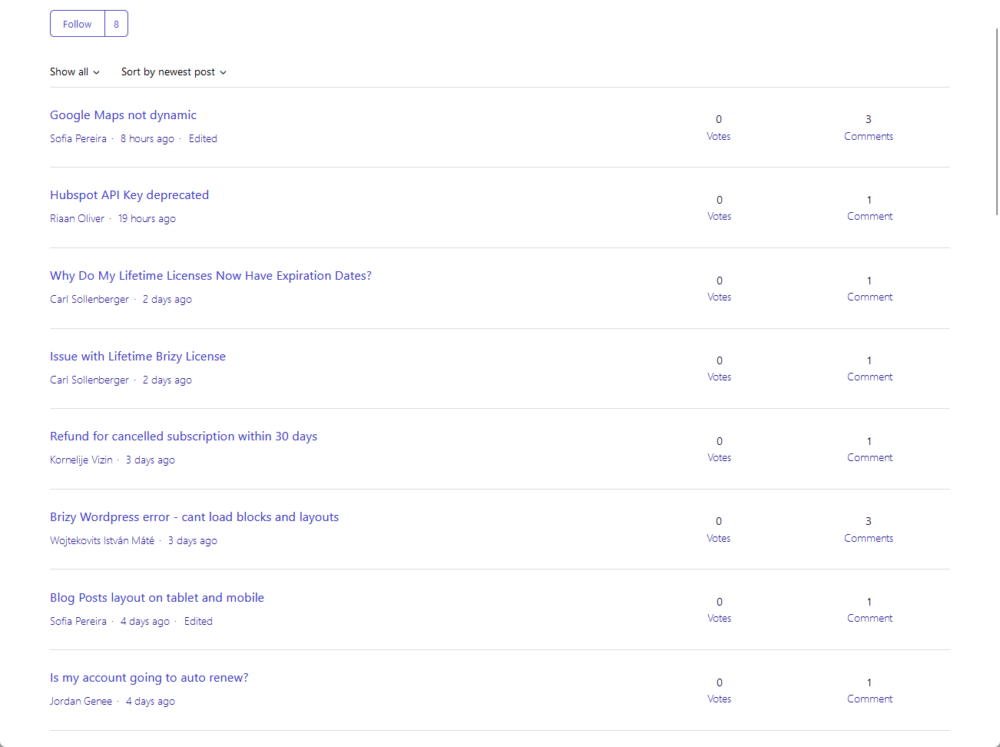Click the Votes count on Refund post
The width and height of the screenshot is (1000, 747).
point(719,449)
